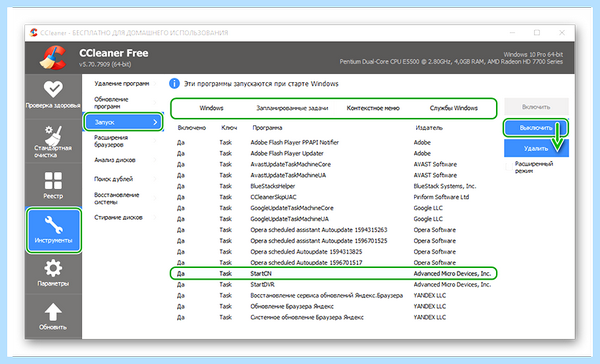Select BlueStacksHelper row
This screenshot has width=600, height=364.
(333, 186)
